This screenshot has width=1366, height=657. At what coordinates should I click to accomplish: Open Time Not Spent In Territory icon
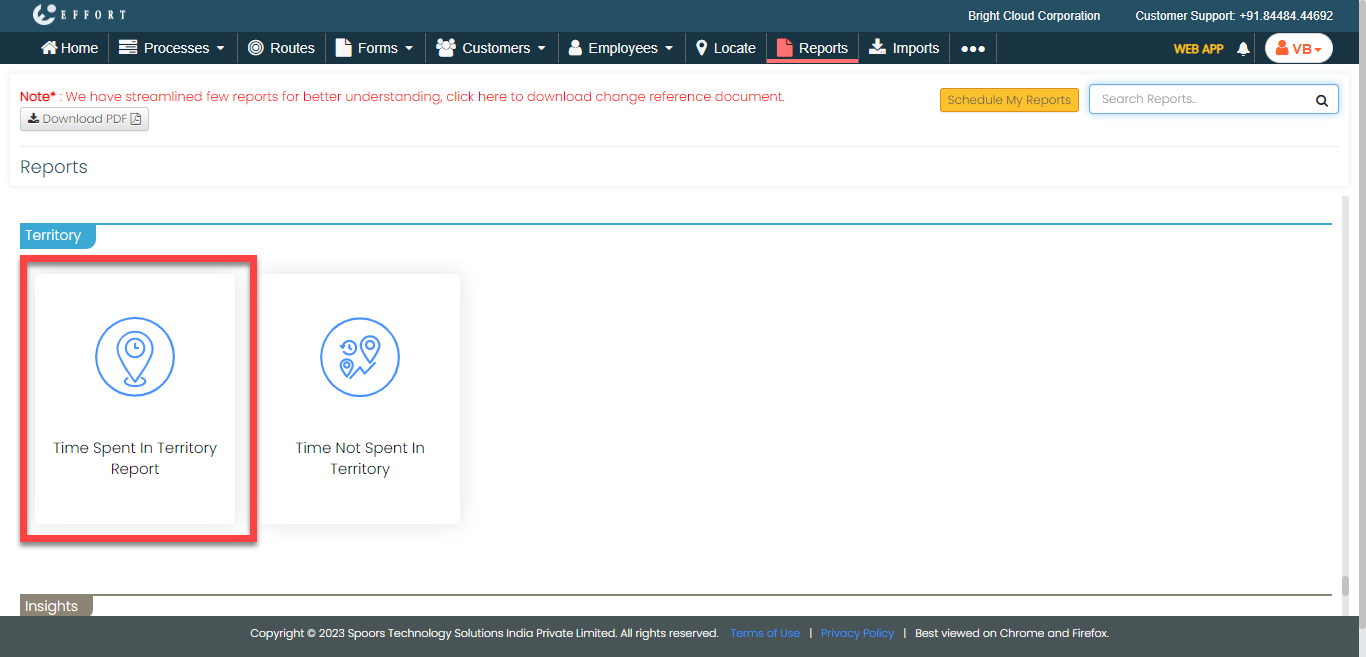[360, 358]
